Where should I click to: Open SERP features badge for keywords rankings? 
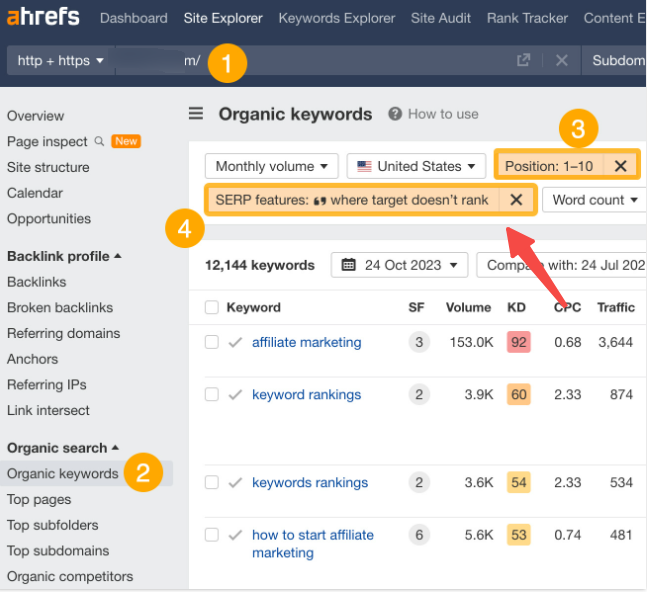click(x=419, y=482)
